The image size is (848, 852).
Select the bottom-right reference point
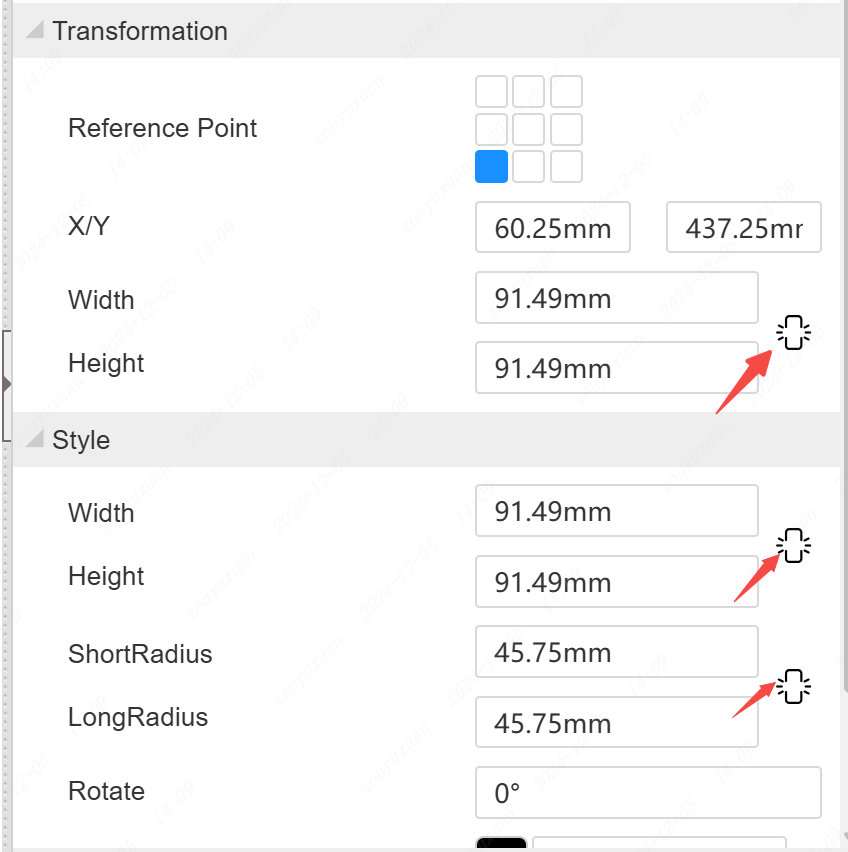click(566, 166)
